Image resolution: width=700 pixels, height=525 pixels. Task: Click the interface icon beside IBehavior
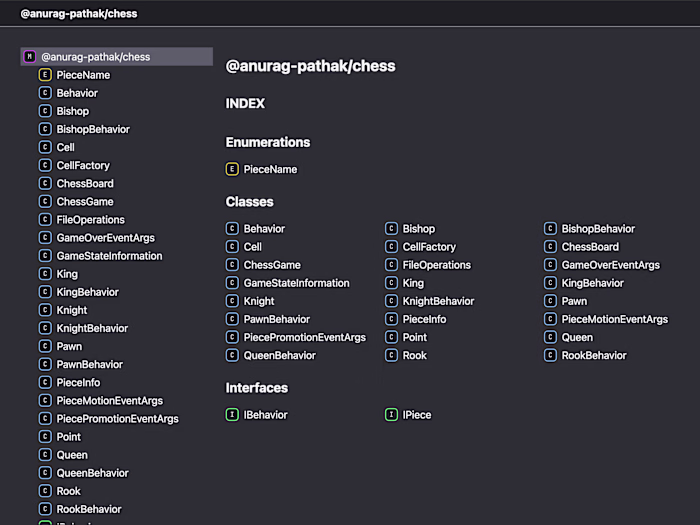point(232,415)
